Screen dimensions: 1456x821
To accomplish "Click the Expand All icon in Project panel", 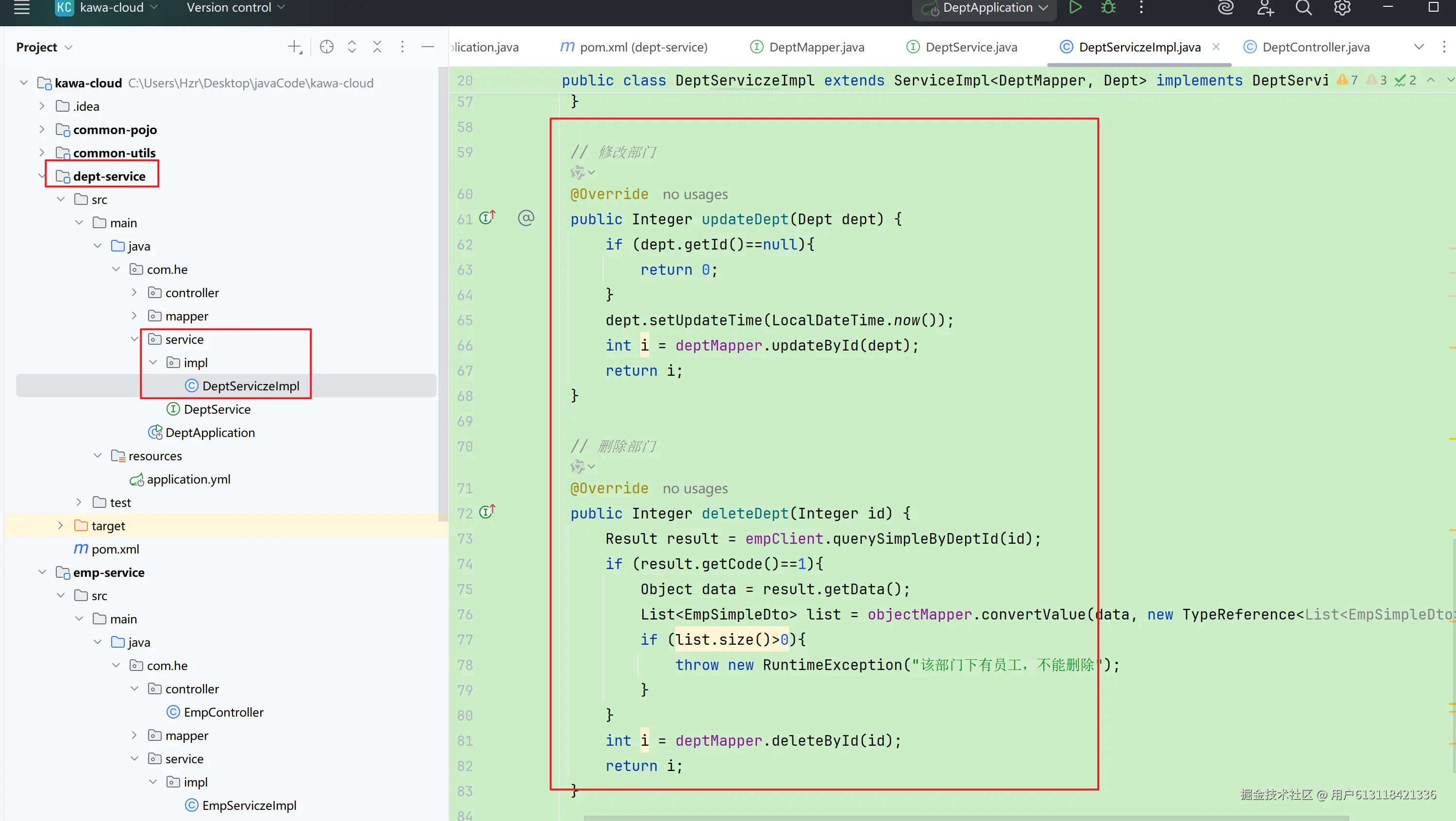I will (351, 47).
